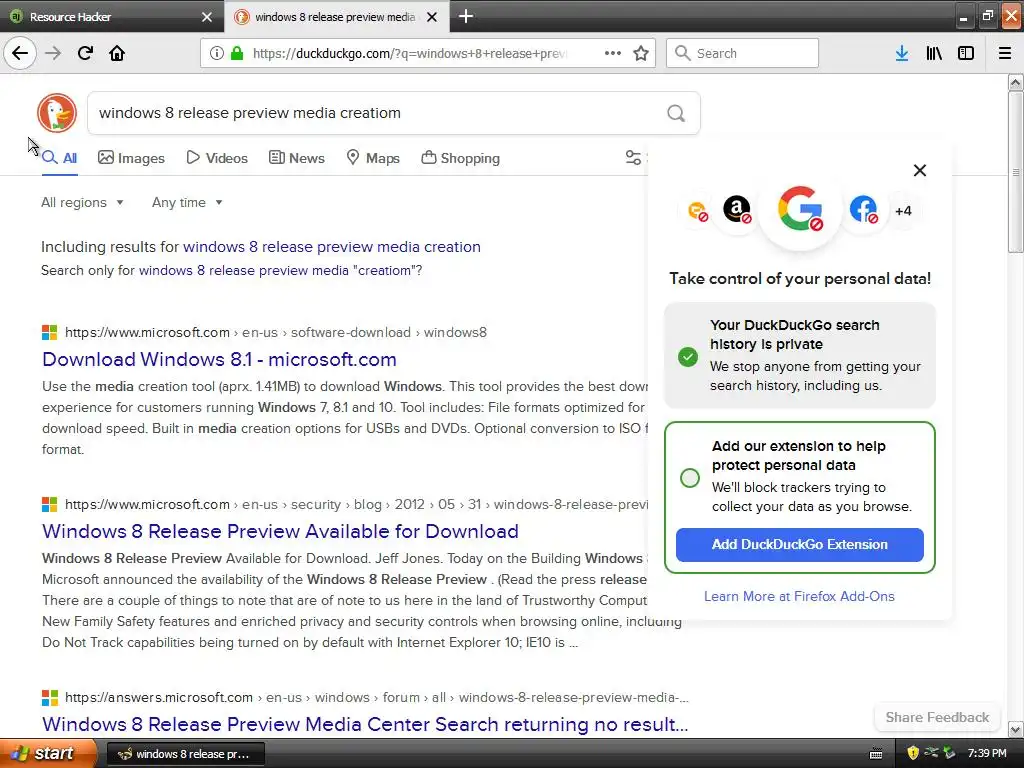Search only for the "creatiom" query

pyautogui.click(x=280, y=270)
